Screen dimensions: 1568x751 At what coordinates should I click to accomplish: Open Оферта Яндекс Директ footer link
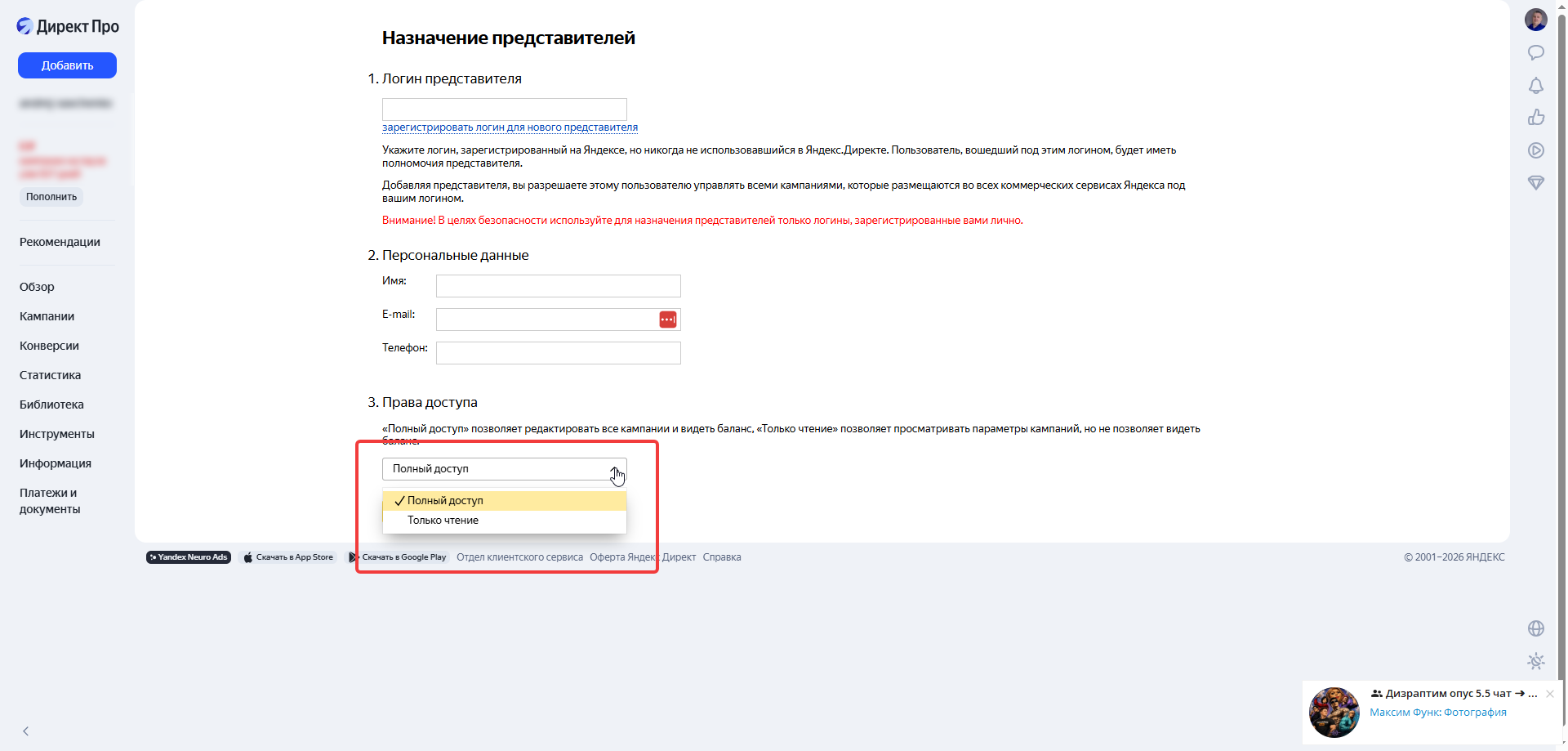pyautogui.click(x=643, y=557)
